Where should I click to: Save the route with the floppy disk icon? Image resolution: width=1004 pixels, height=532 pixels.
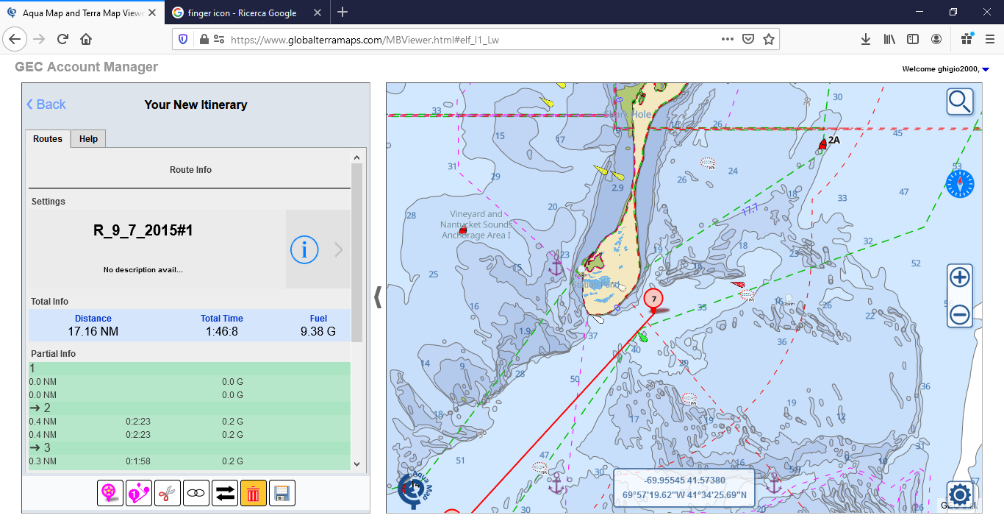tap(282, 493)
